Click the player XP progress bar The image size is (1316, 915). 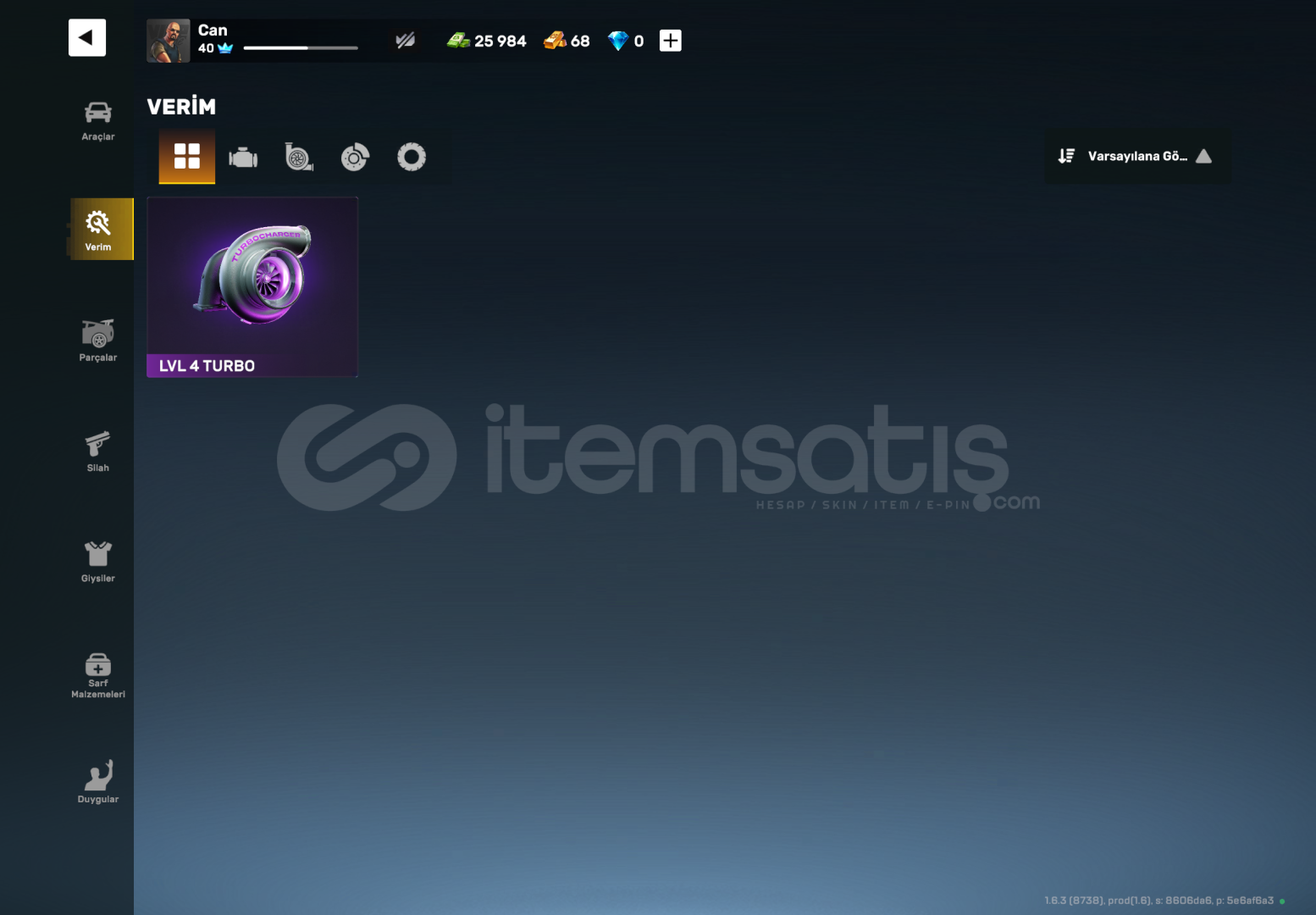(x=301, y=48)
